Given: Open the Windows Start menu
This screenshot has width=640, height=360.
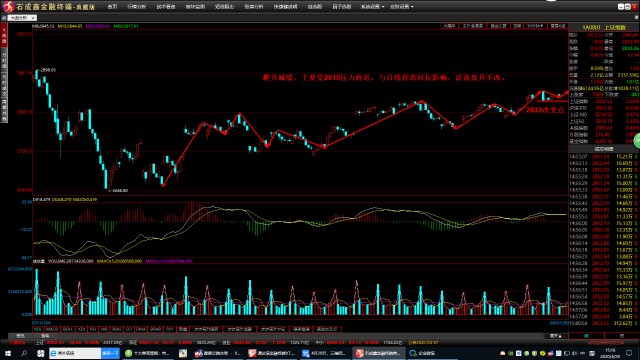Looking at the screenshot, I should pyautogui.click(x=8, y=353).
